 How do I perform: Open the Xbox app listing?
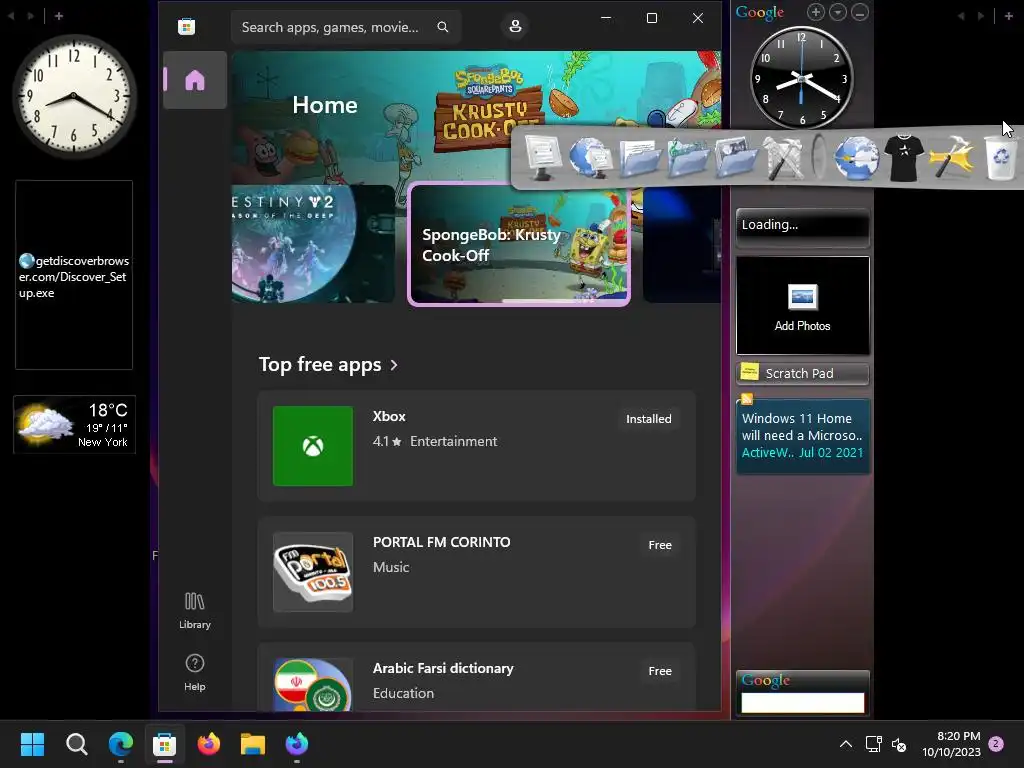point(476,446)
